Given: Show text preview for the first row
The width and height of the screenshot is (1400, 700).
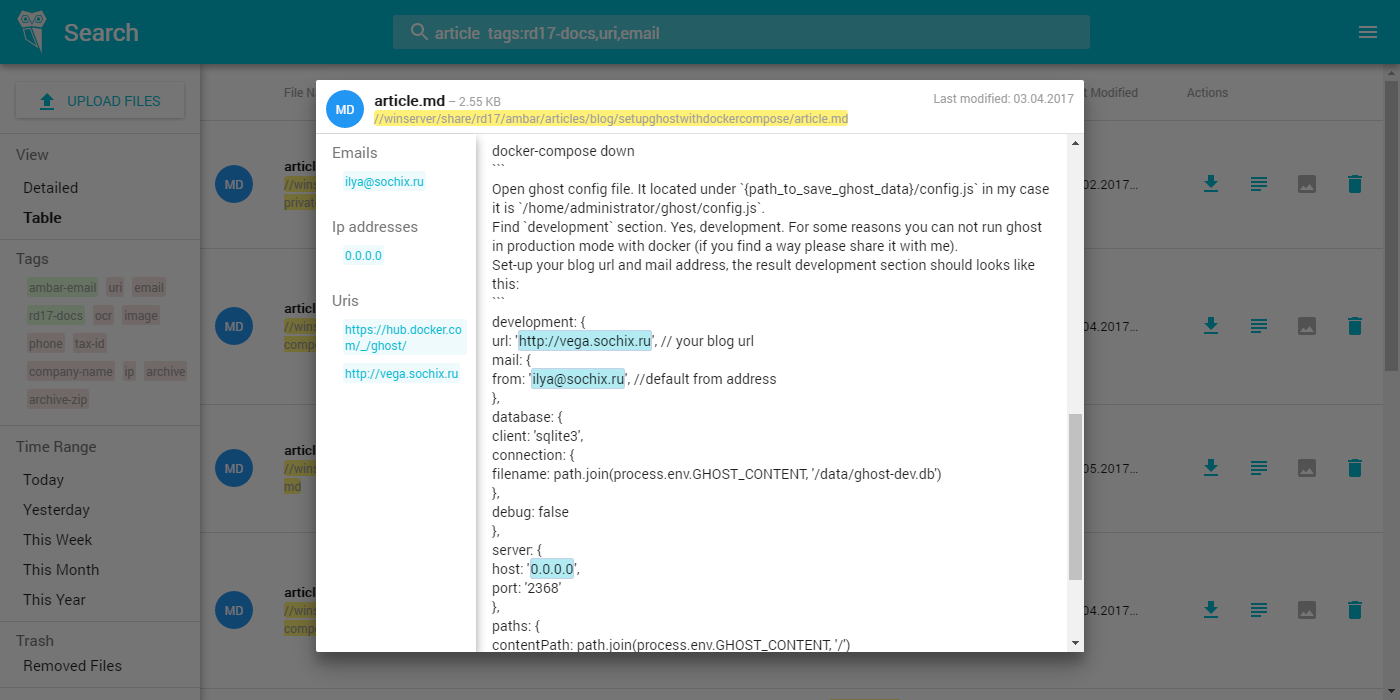Looking at the screenshot, I should click(1259, 184).
